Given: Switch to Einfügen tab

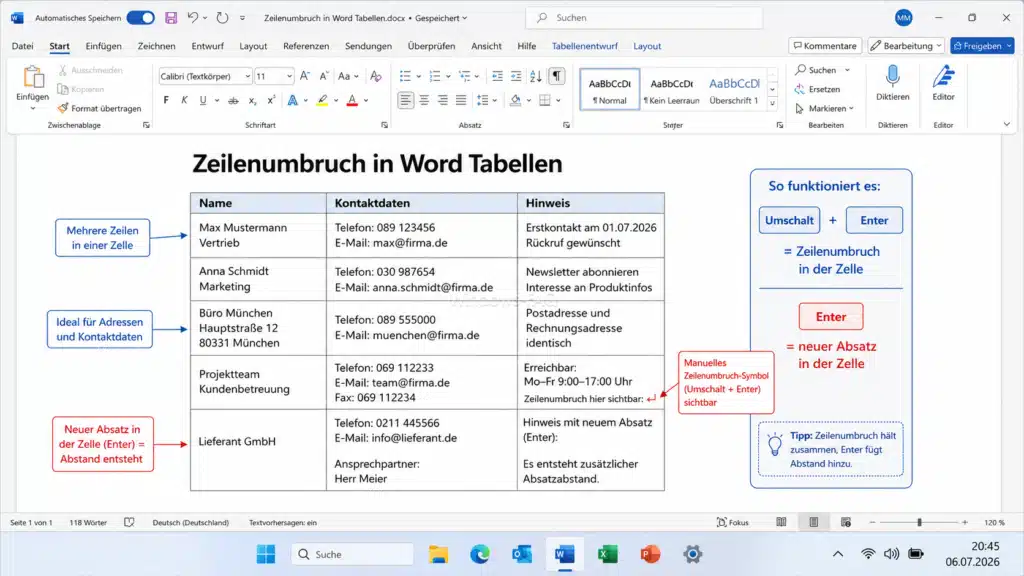Looking at the screenshot, I should pyautogui.click(x=103, y=46).
